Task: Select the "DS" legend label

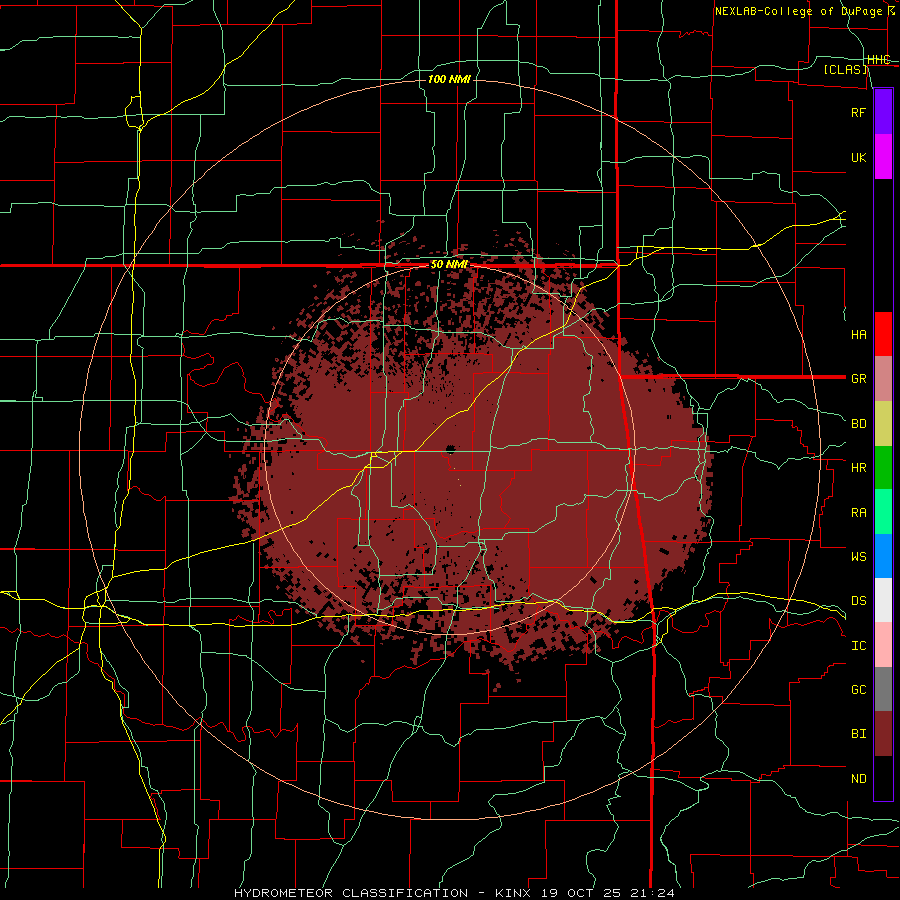Action: point(858,600)
